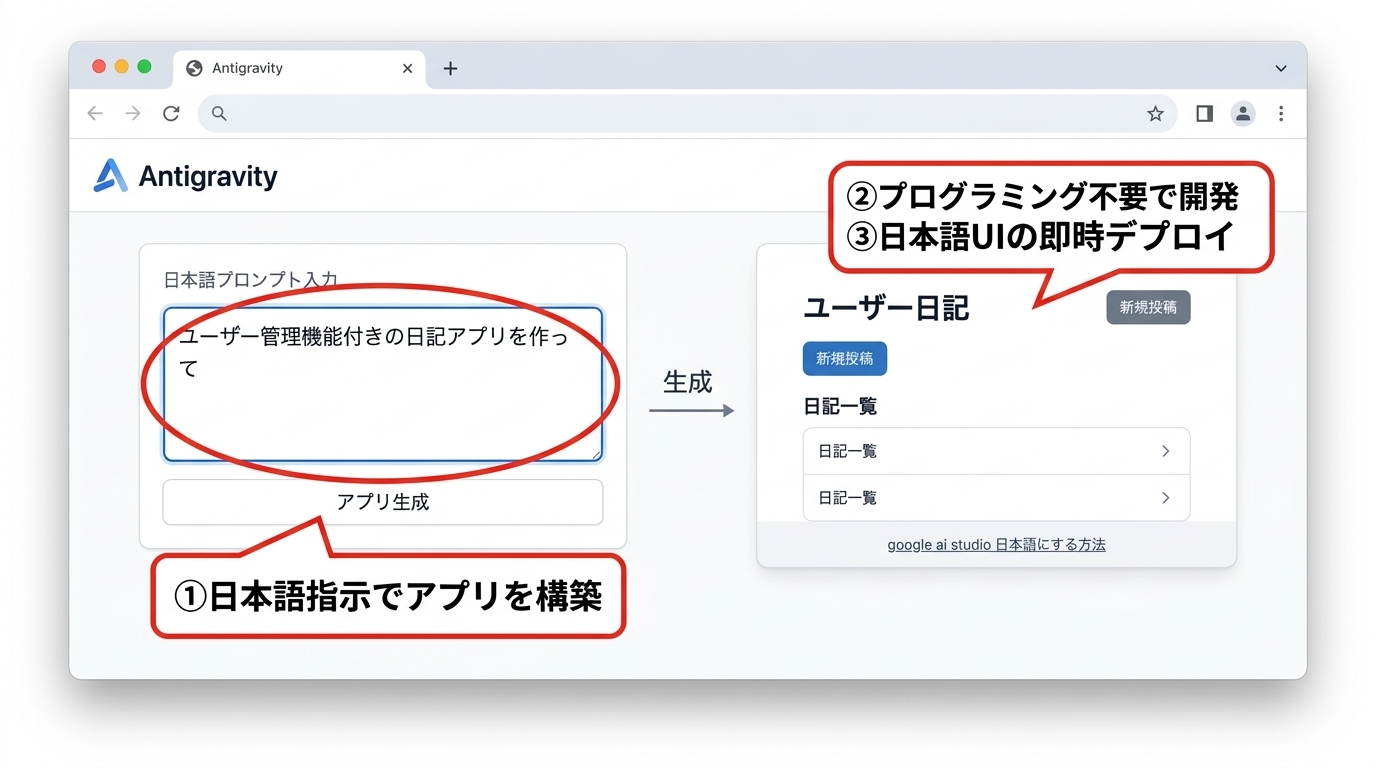
Task: Reload the current page
Action: 171,113
